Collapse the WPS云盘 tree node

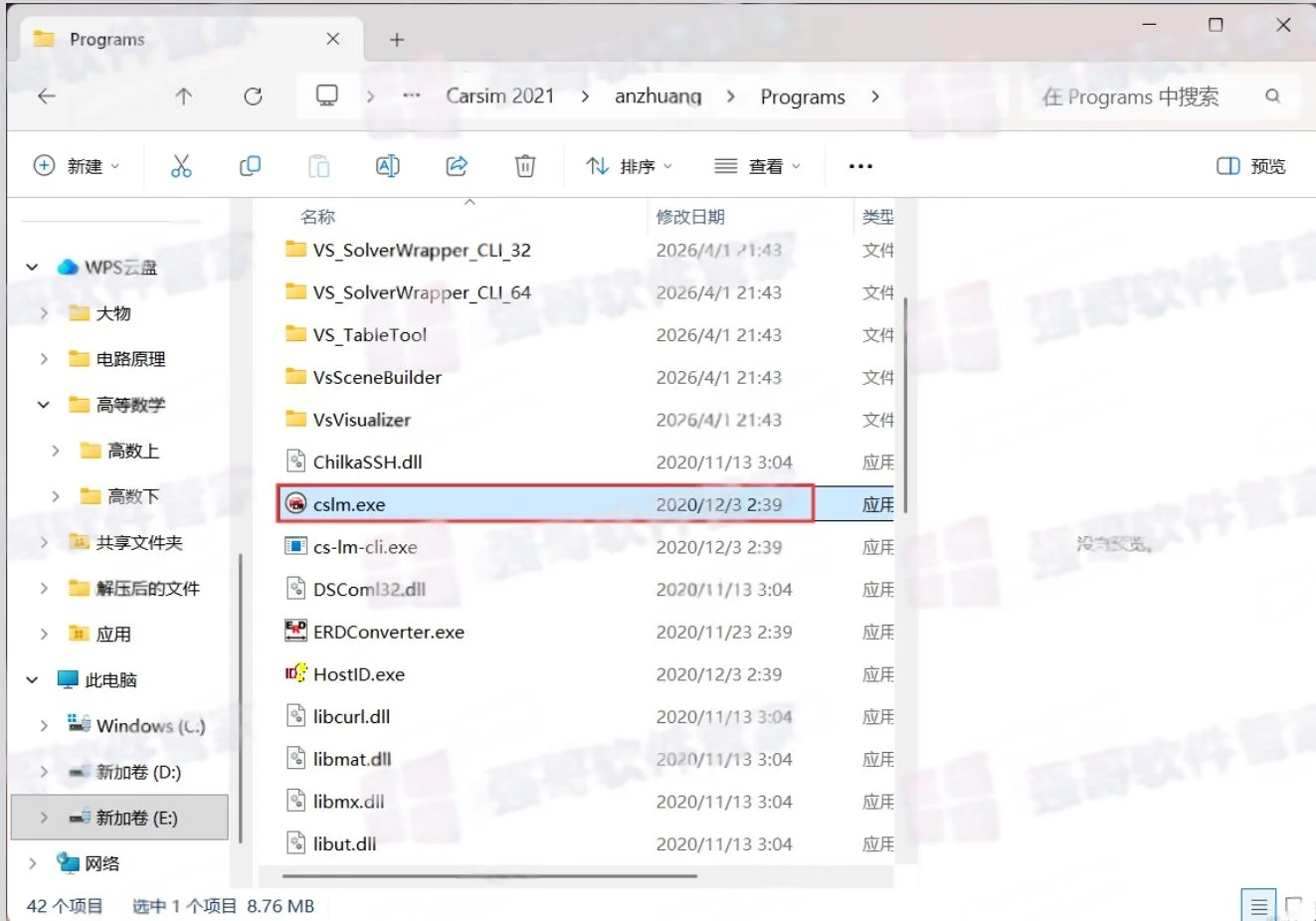32,267
